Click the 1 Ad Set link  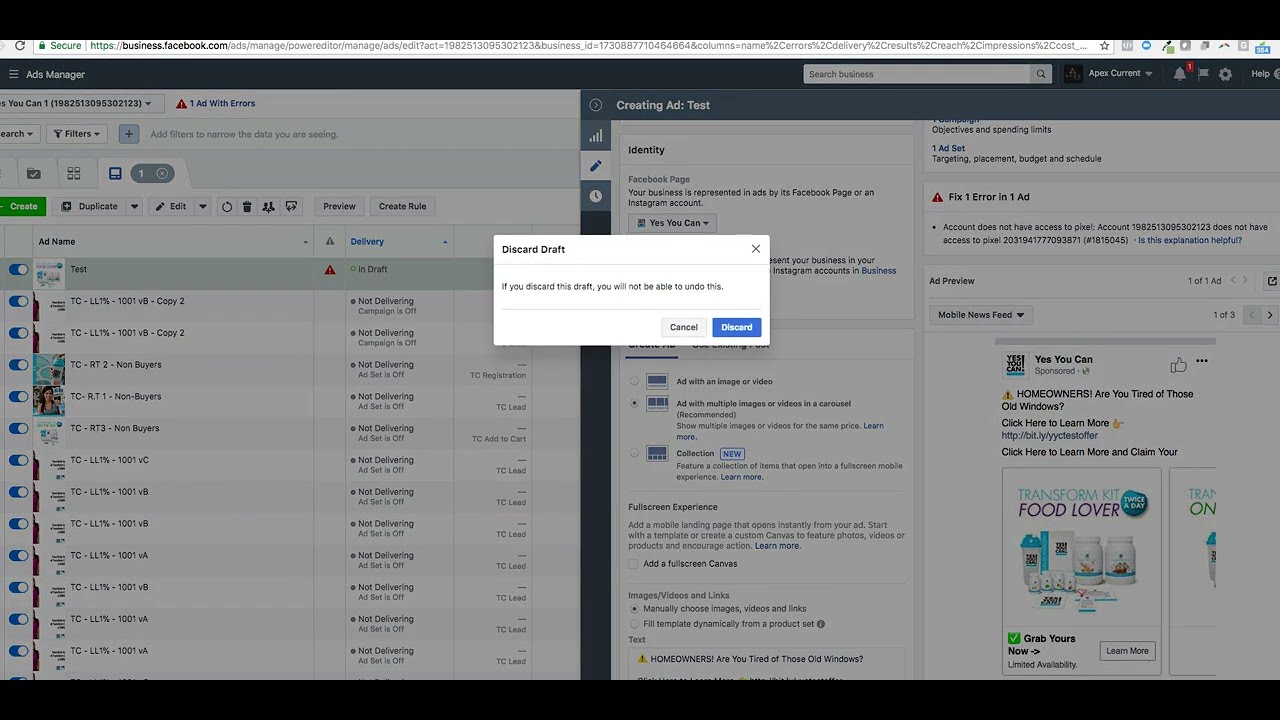tap(948, 148)
